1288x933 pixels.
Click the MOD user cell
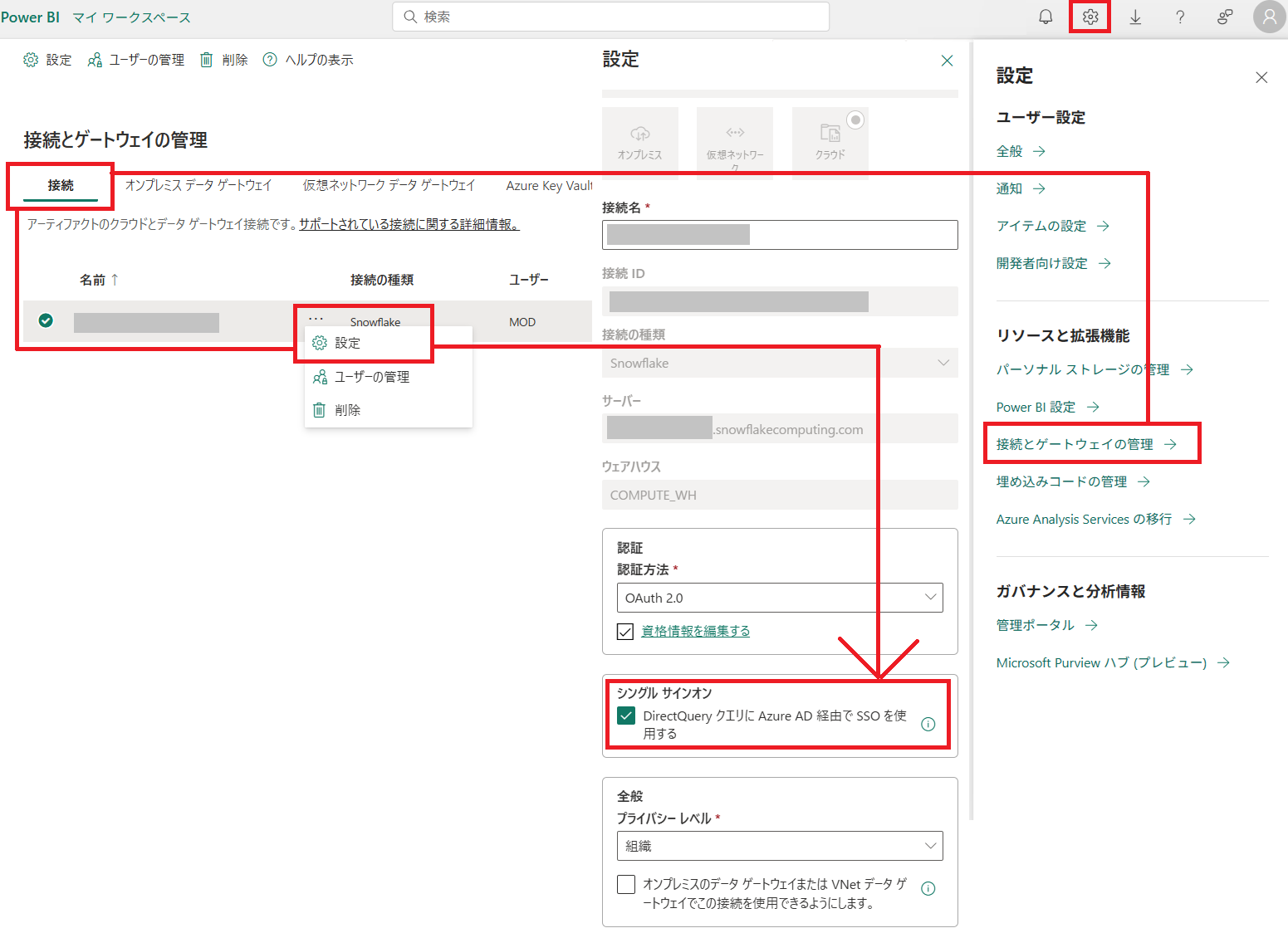pyautogui.click(x=522, y=322)
